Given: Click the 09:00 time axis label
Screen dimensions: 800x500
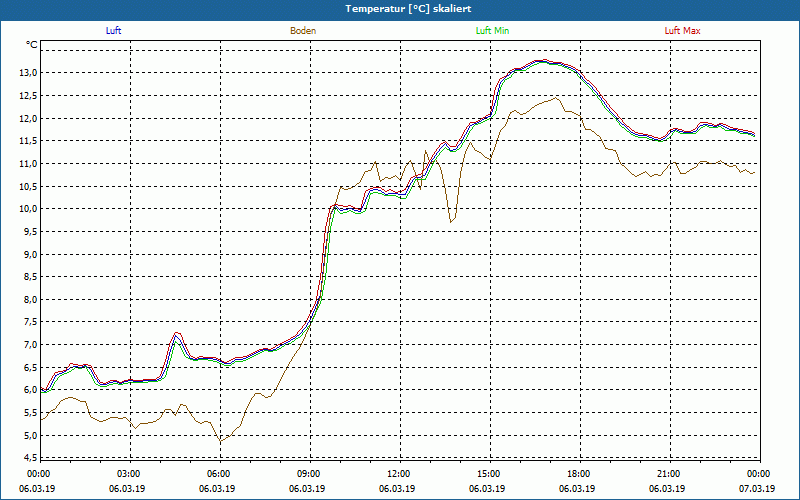Looking at the screenshot, I should tap(308, 474).
